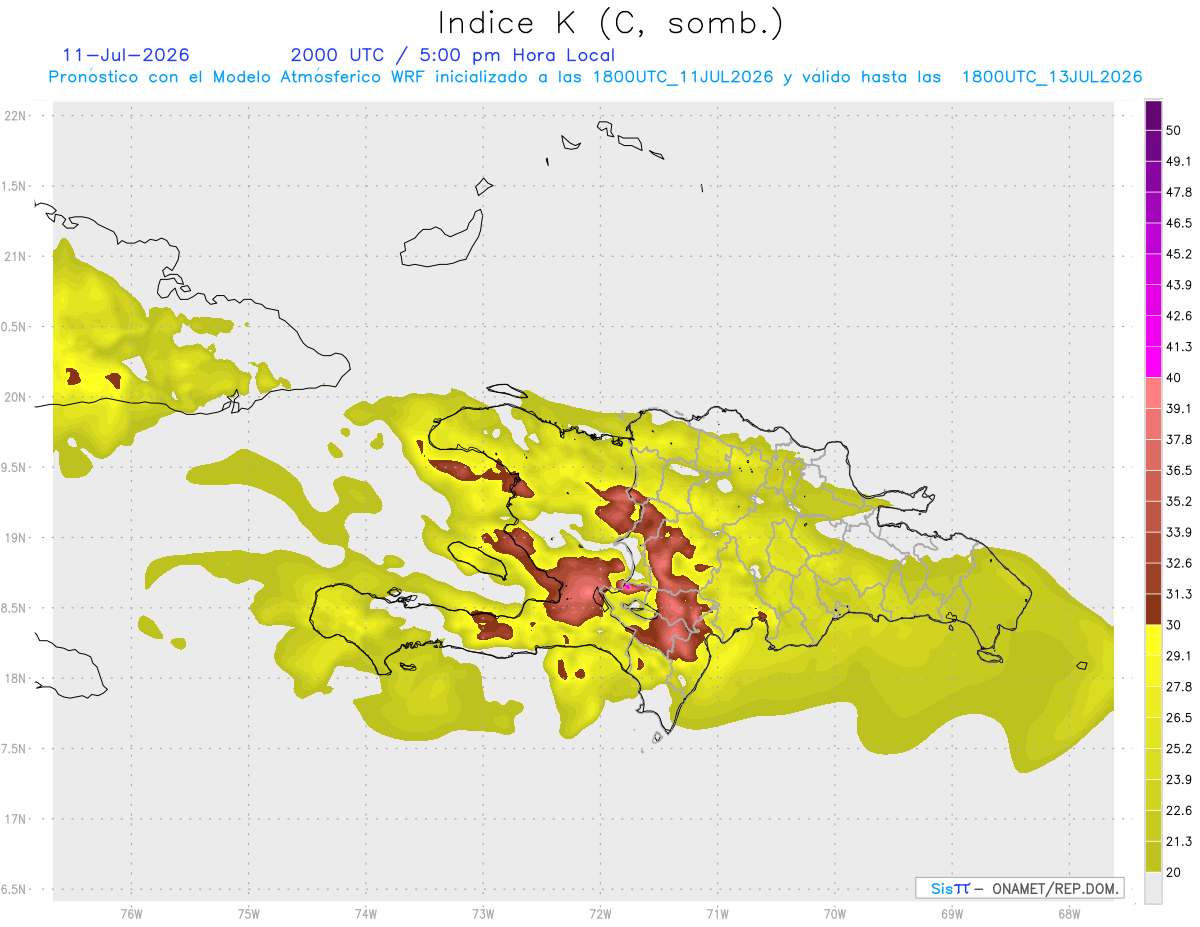Click the '22.6' value on the color scale
The width and height of the screenshot is (1200, 927).
point(1179,811)
